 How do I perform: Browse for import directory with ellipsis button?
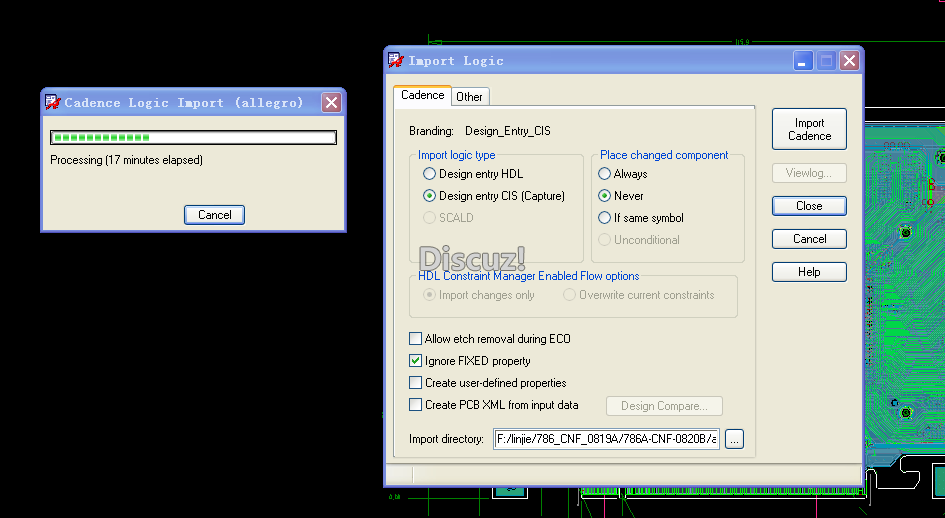coord(734,439)
